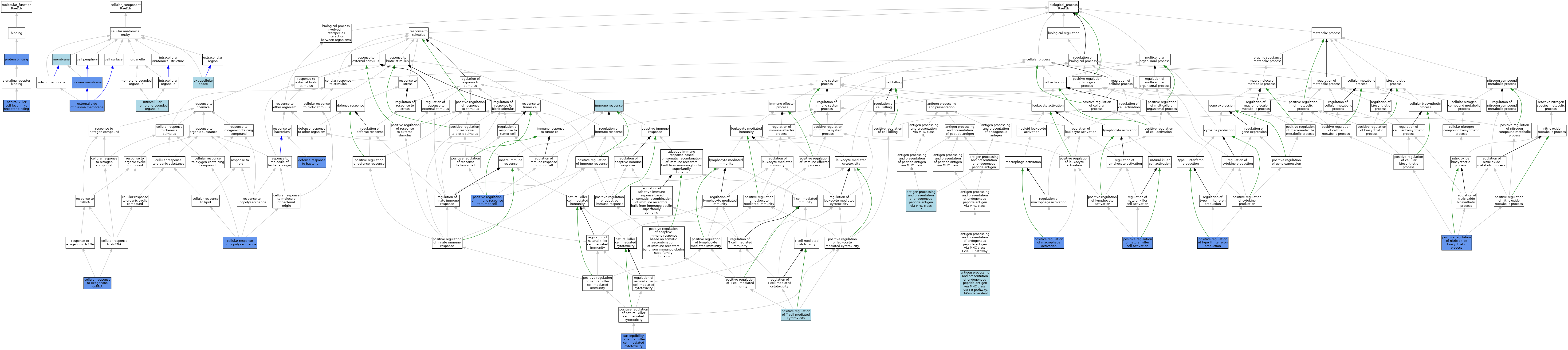Select the 'side of membrane' node
This screenshot has height=350, width=1568.
[x=51, y=82]
